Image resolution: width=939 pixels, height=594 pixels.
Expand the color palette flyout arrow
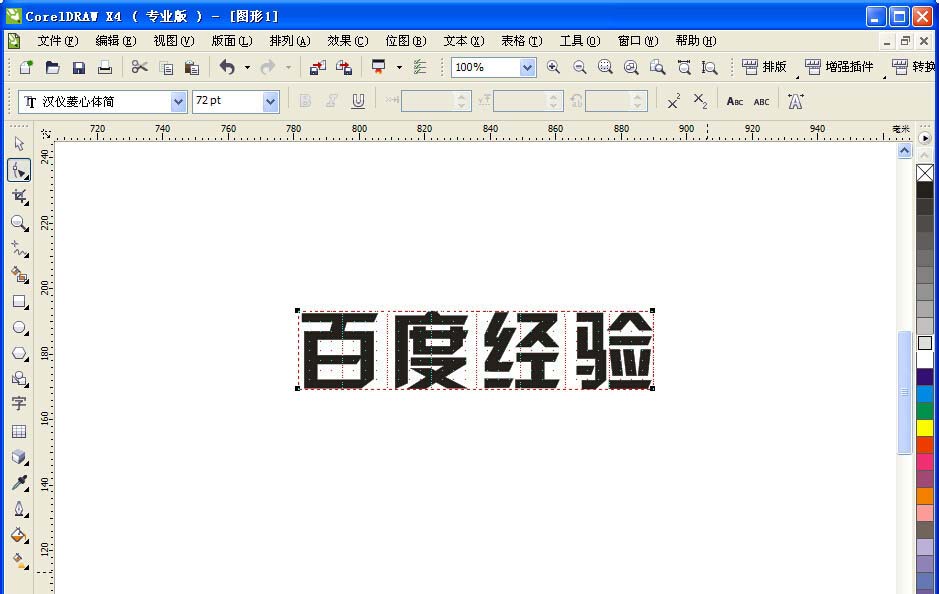(925, 138)
